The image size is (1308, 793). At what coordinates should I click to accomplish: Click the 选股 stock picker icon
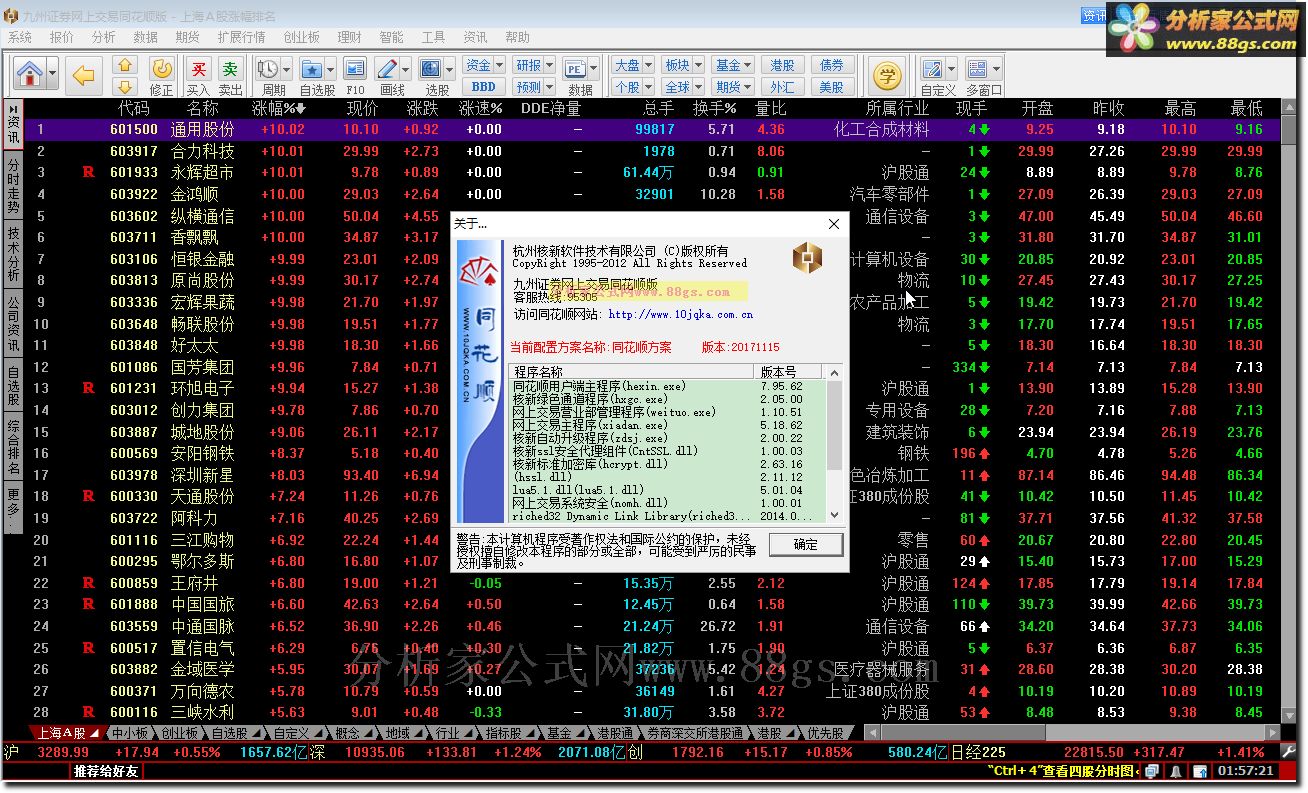431,69
